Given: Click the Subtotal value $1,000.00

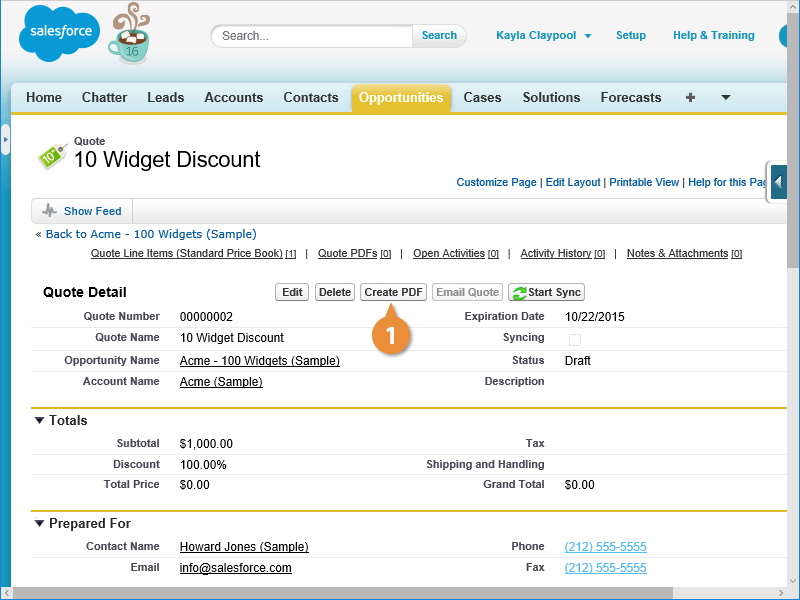Looking at the screenshot, I should coord(206,444).
